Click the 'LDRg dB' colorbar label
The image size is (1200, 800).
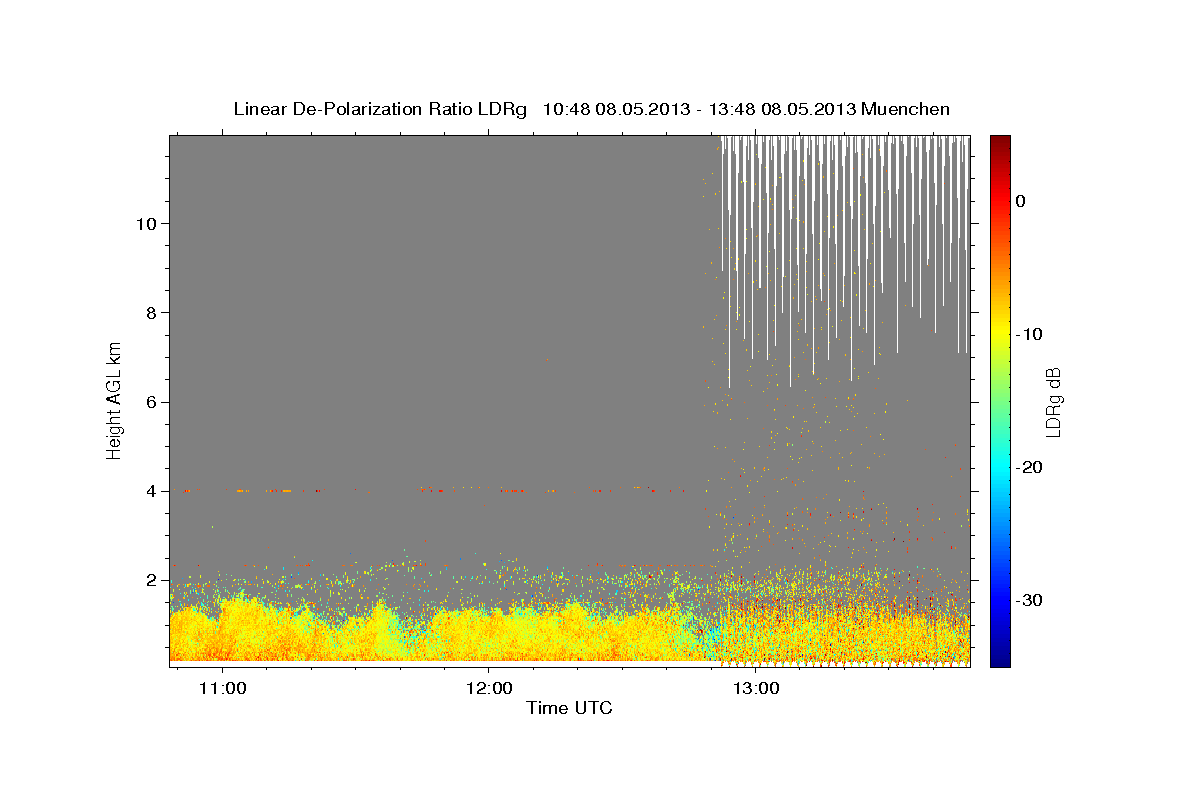pyautogui.click(x=1053, y=401)
